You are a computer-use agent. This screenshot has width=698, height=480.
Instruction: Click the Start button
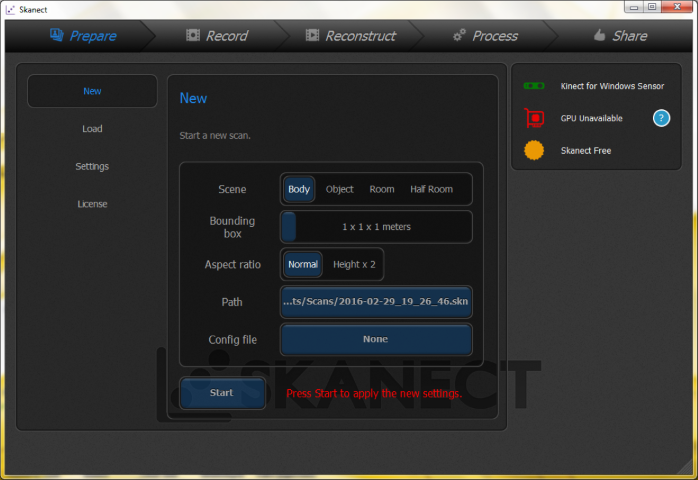tap(222, 393)
